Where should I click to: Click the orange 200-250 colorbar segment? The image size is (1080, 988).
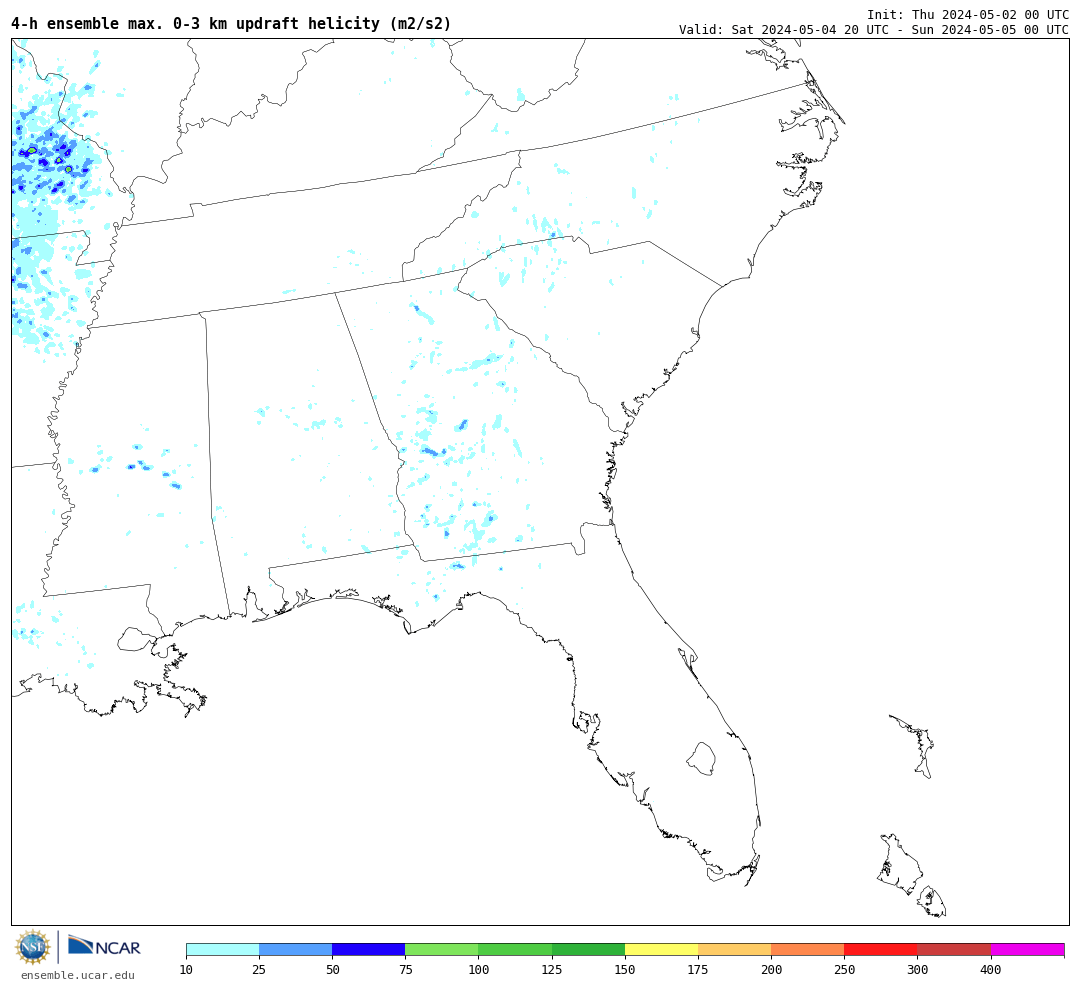click(808, 949)
